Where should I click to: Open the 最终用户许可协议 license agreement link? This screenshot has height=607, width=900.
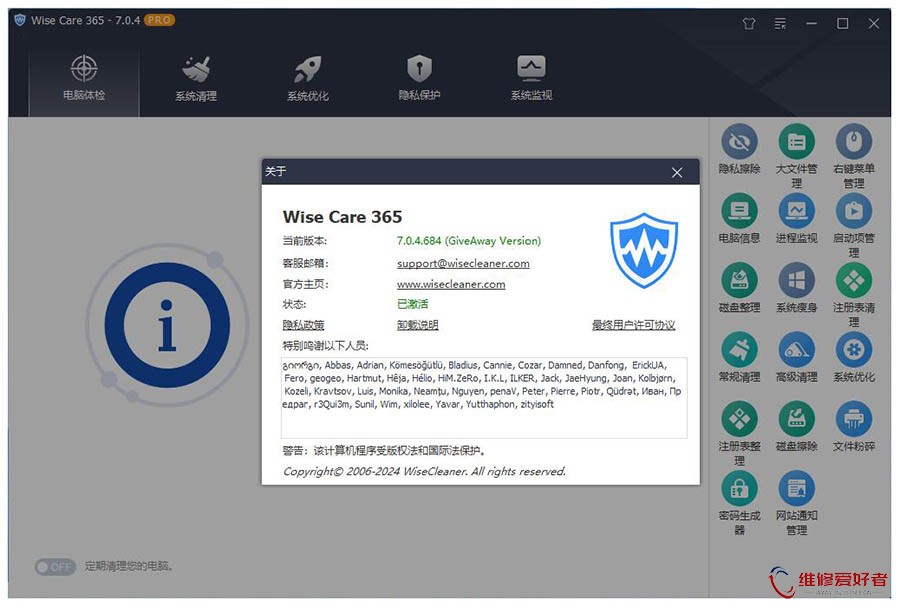634,325
